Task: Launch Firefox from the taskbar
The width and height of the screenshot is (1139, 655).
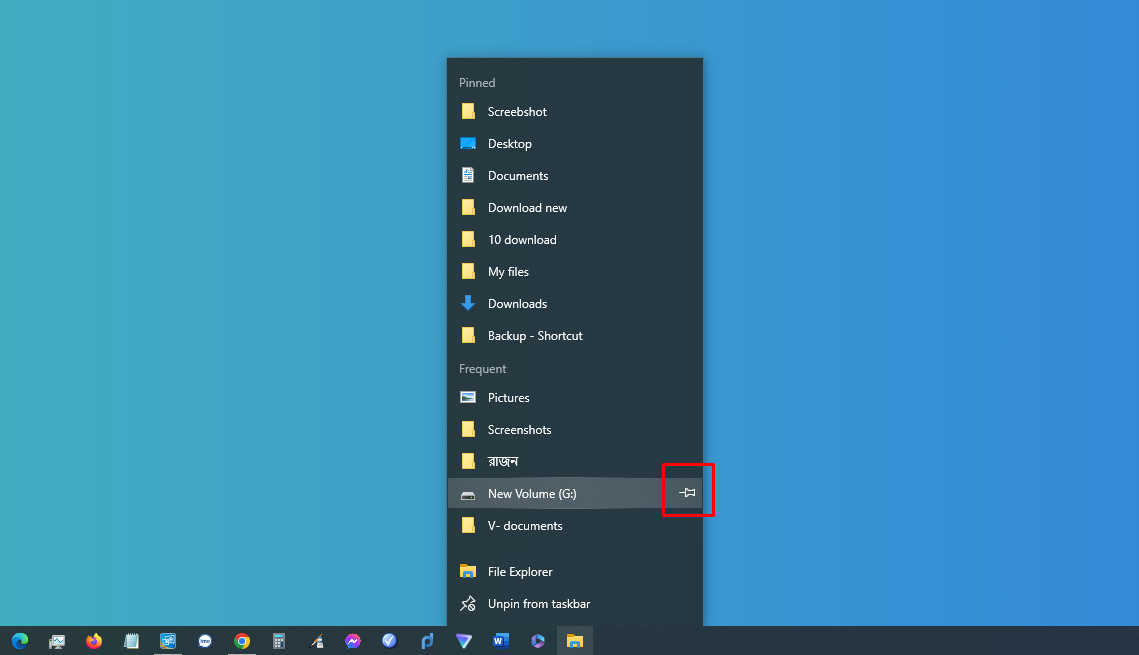Action: pos(93,641)
